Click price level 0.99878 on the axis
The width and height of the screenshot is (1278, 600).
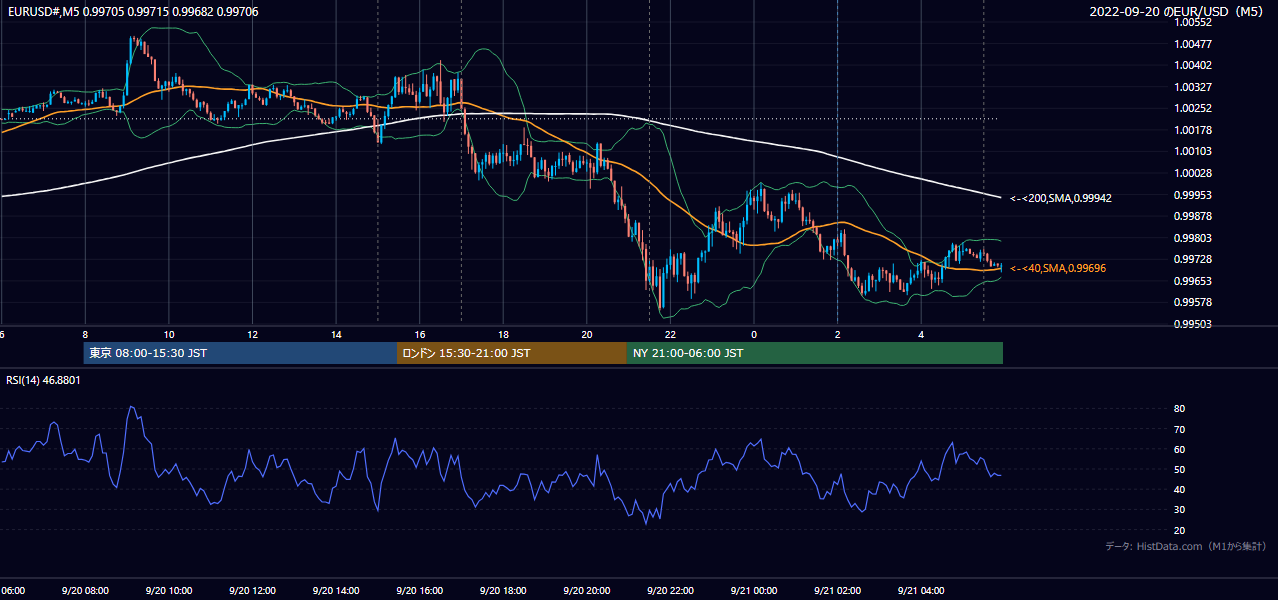(1195, 216)
